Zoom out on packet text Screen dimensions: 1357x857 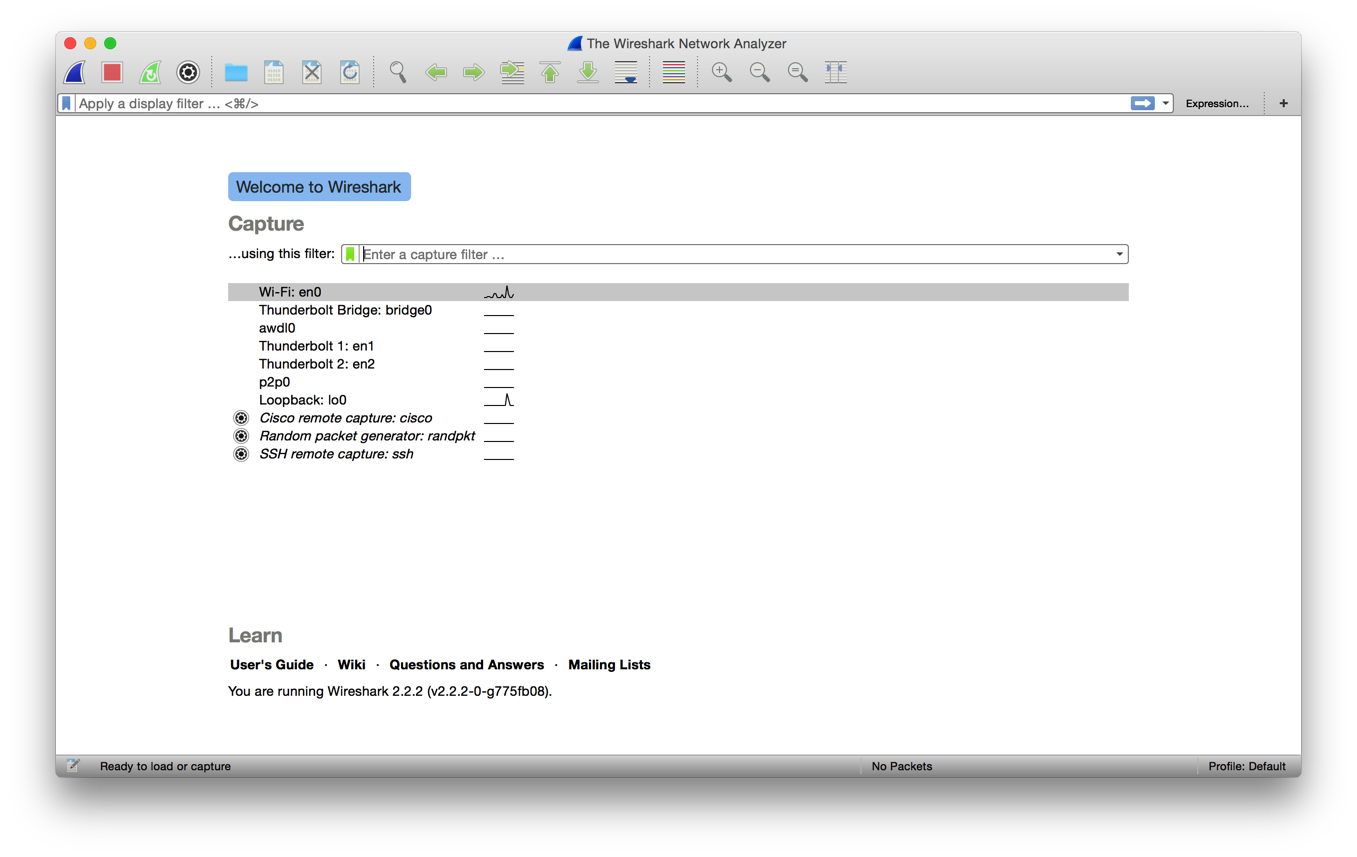(x=760, y=72)
